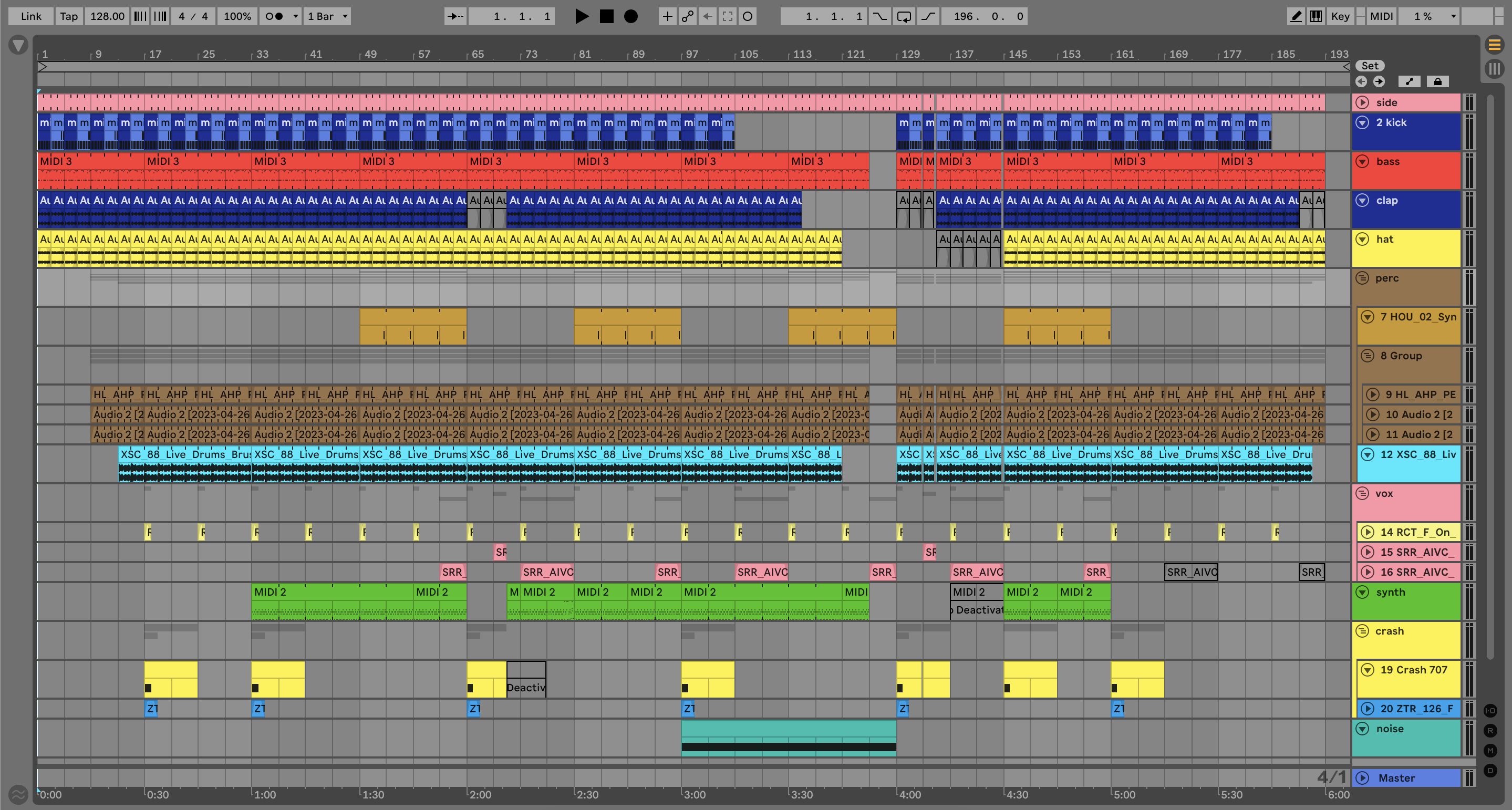1512x810 pixels.
Task: Start playback with the Play button
Action: tap(581, 16)
